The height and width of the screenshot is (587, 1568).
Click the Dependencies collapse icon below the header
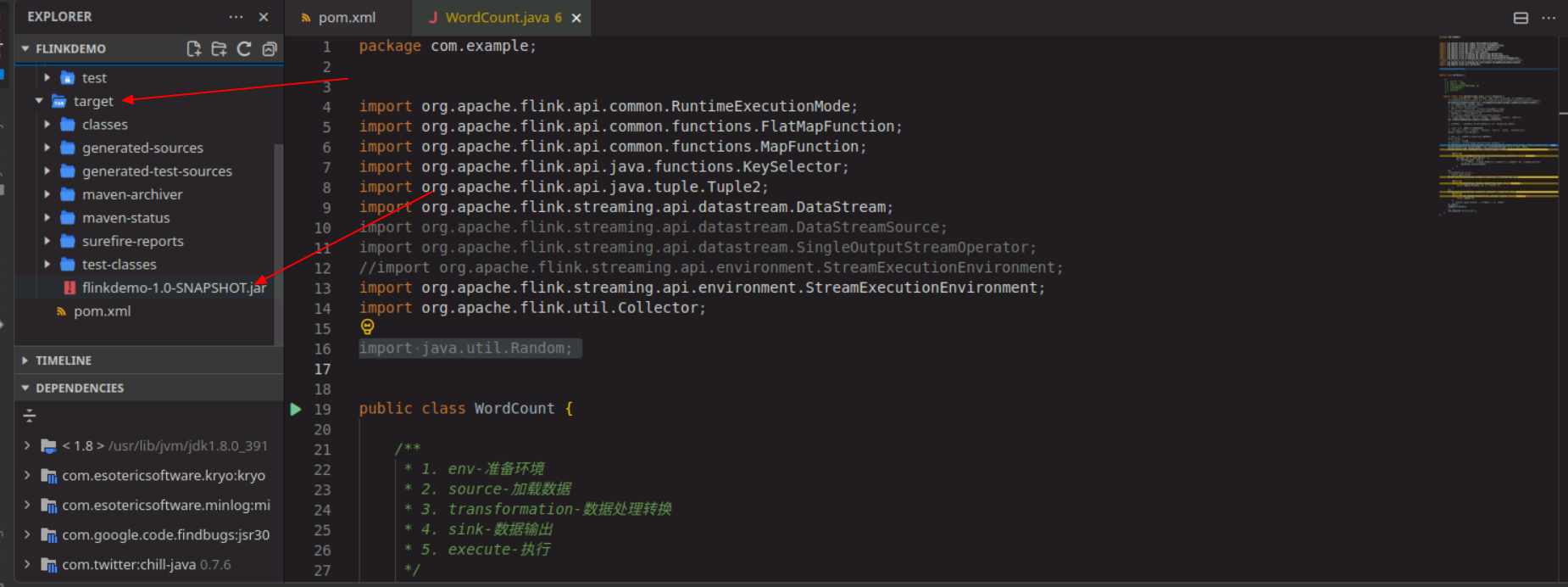[30, 416]
